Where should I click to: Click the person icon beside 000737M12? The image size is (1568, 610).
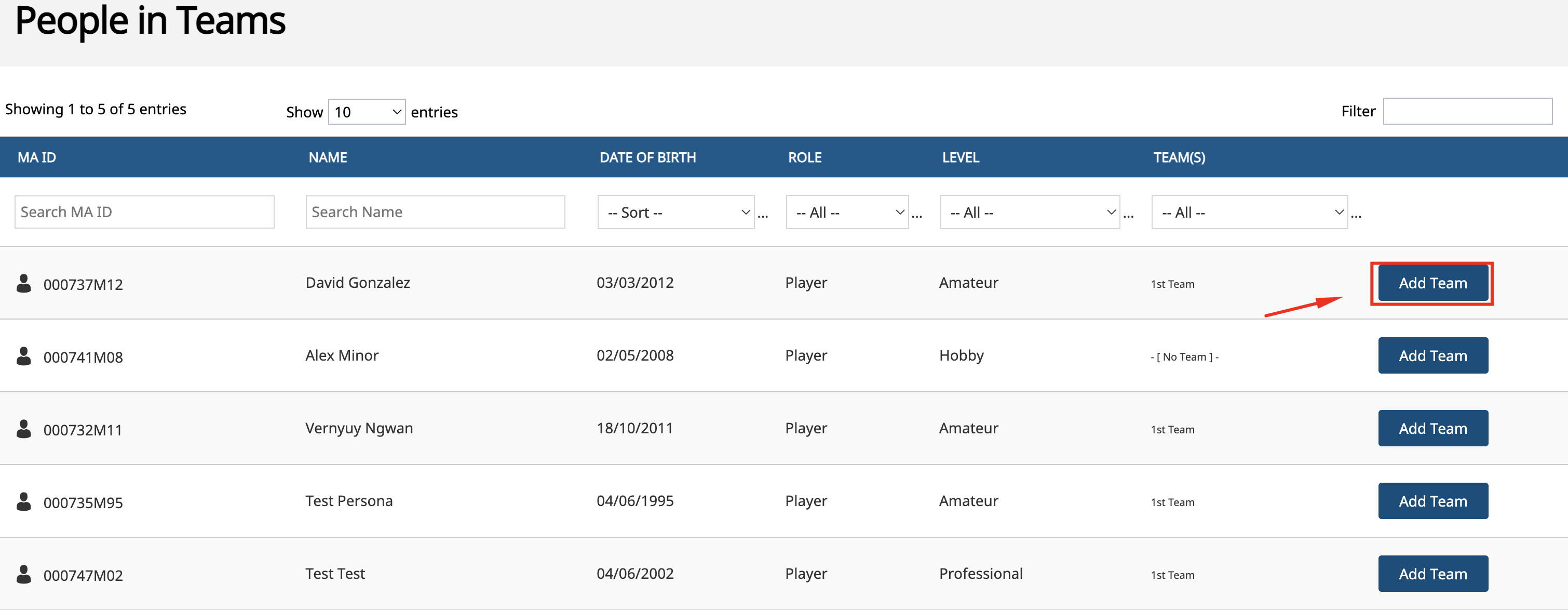pos(24,283)
